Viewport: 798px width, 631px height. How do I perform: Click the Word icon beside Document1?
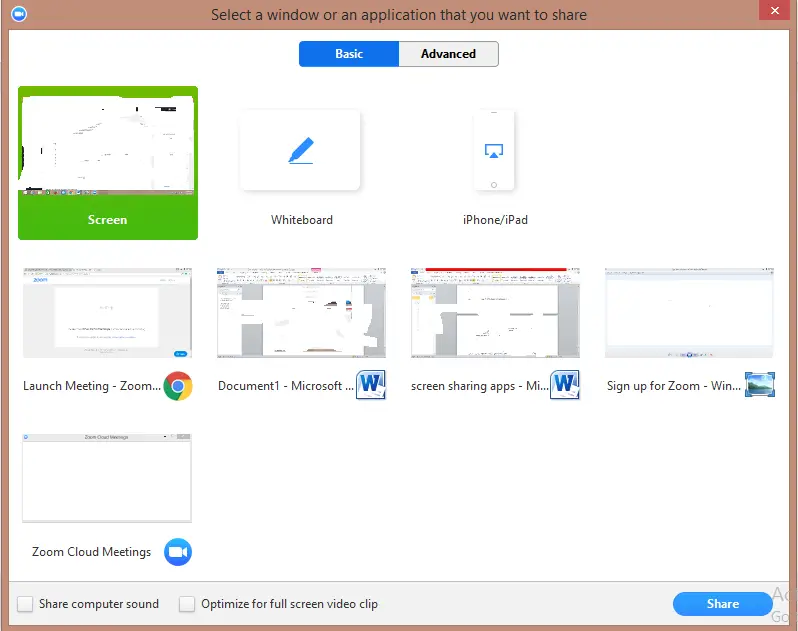[370, 385]
